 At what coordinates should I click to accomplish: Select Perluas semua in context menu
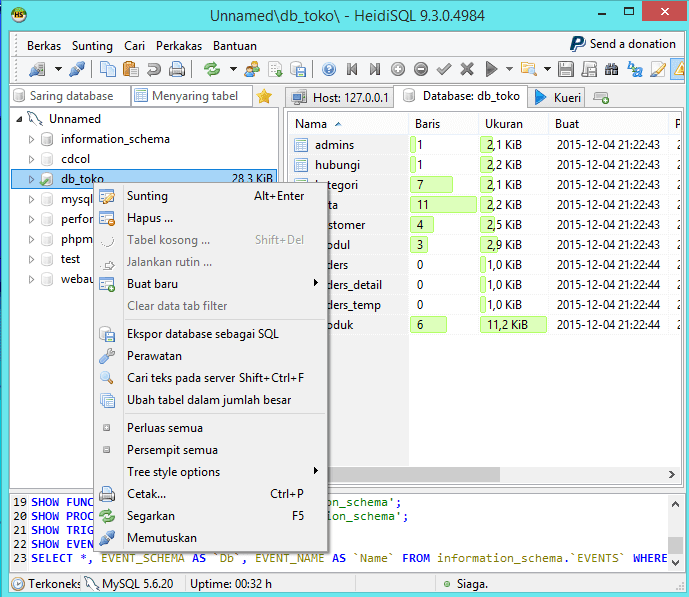[211, 428]
